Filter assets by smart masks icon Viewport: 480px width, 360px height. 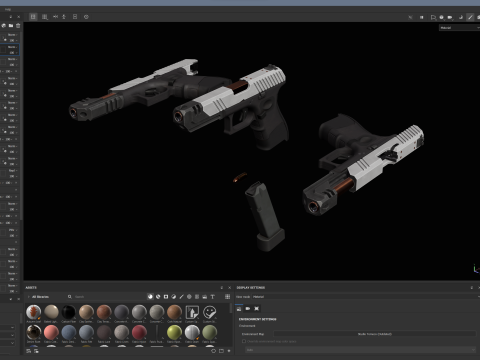[x=166, y=297]
